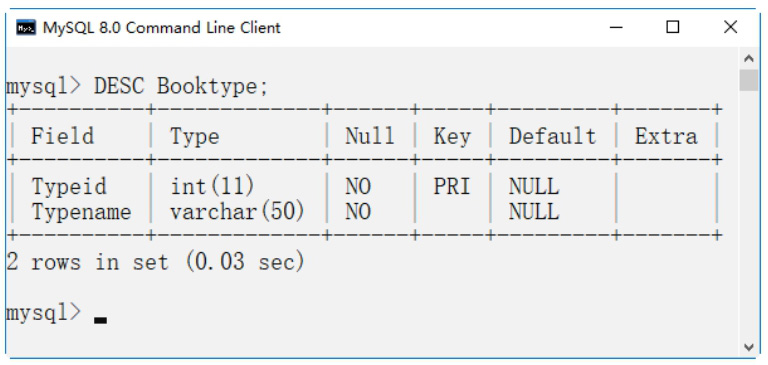Click the cursor at the mysql prompt
The image size is (768, 365).
tap(100, 320)
